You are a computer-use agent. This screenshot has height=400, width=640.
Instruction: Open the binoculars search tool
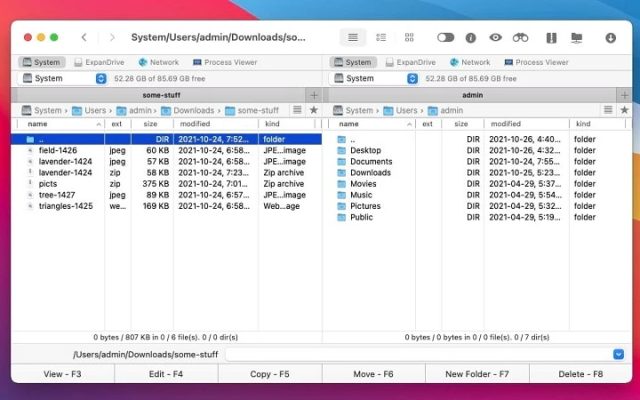[x=520, y=37]
